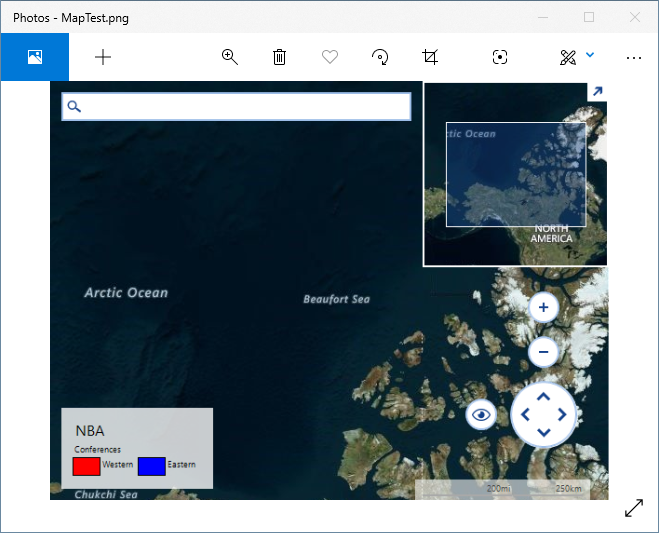The height and width of the screenshot is (533, 659).
Task: Rotate the image using rotate icon
Action: click(x=380, y=57)
